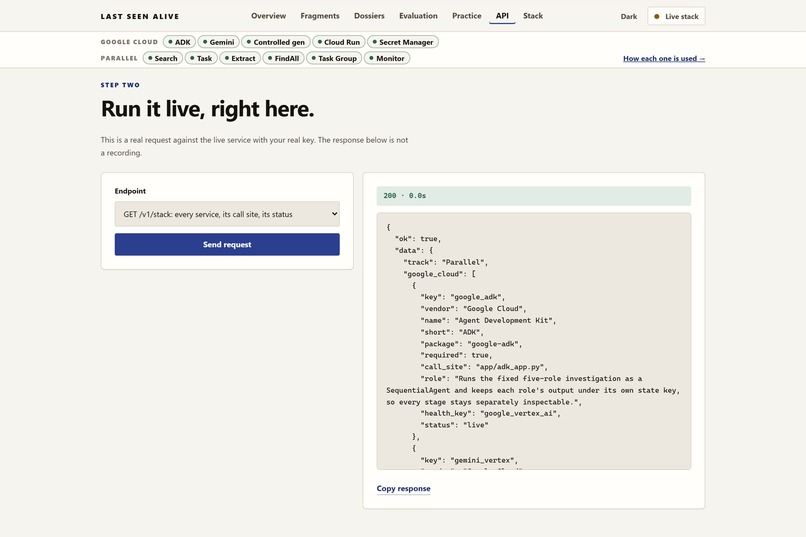Click the '"key": "gemini_vertex"' line
The image size is (806, 537).
469,460
